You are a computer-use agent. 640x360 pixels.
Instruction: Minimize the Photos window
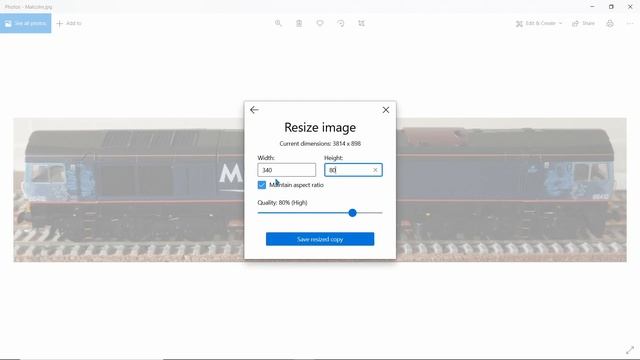pyautogui.click(x=592, y=7)
